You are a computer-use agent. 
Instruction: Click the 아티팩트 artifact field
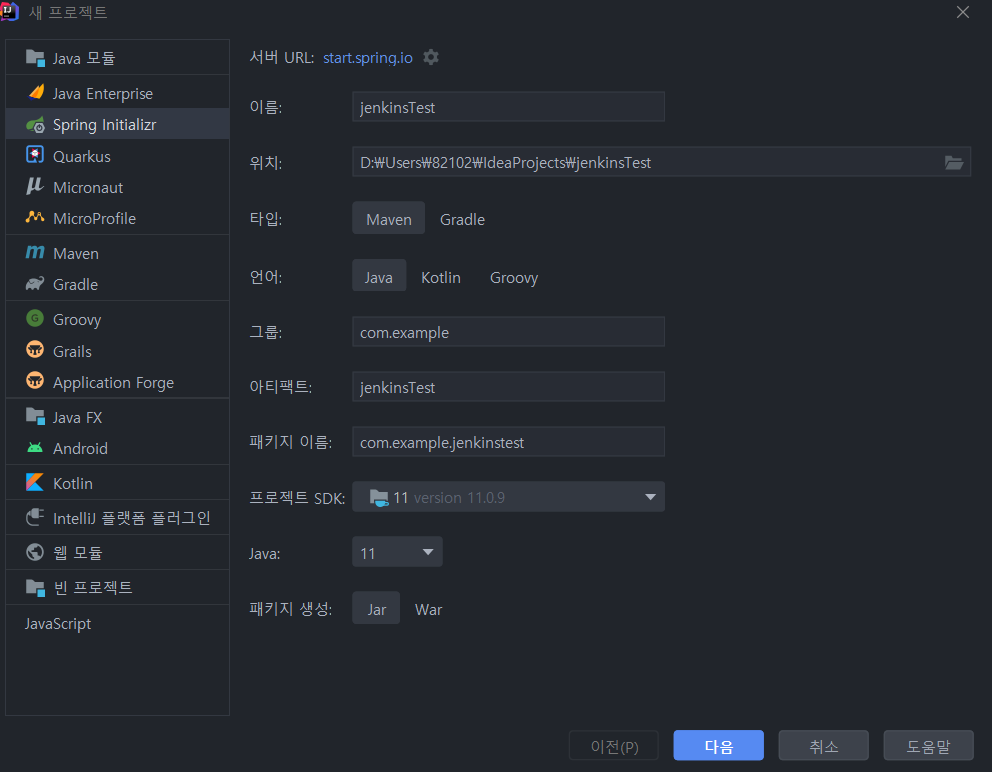coord(508,387)
